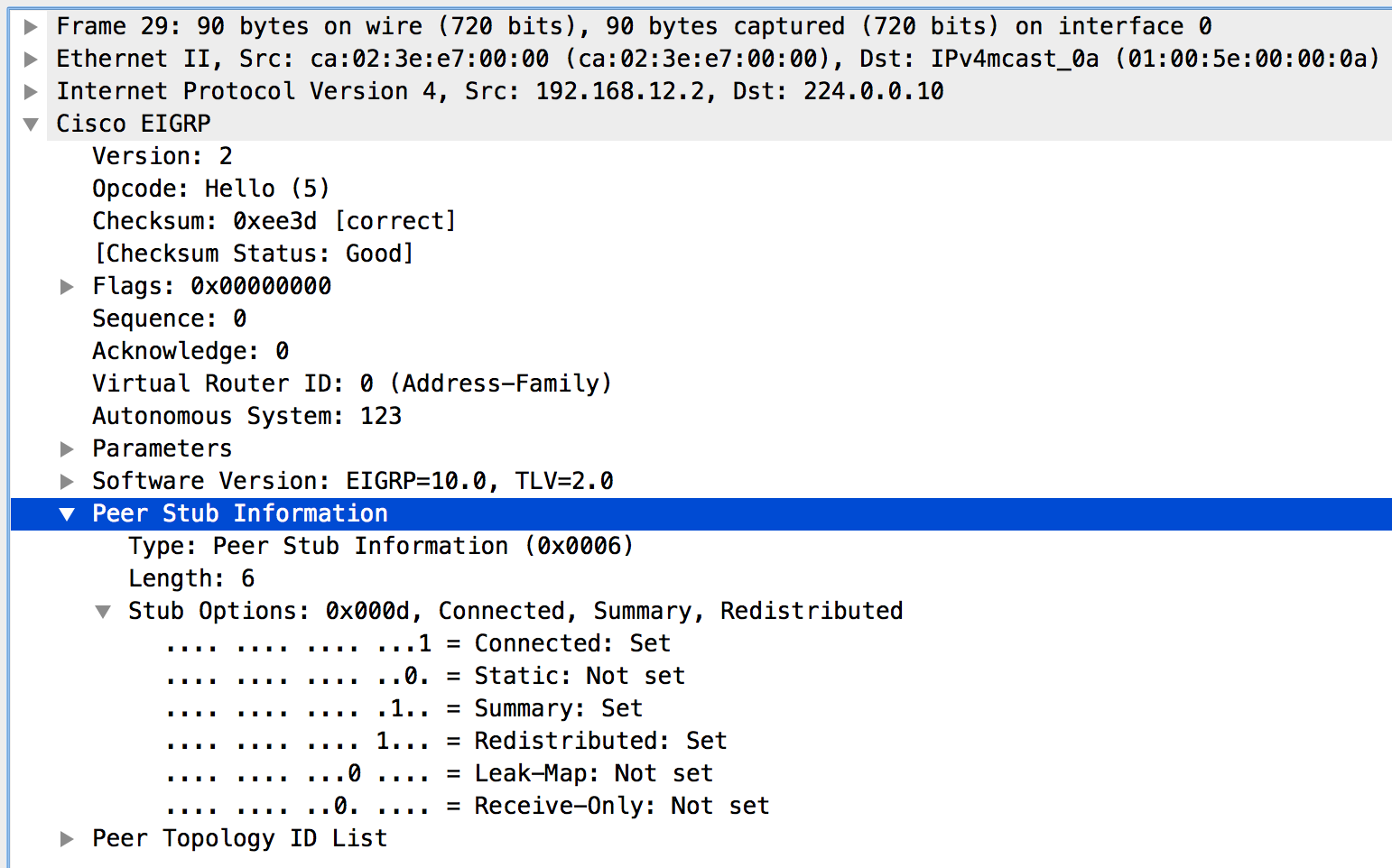This screenshot has width=1392, height=868.
Task: Collapse the Stub Options triangle
Action: 103,612
